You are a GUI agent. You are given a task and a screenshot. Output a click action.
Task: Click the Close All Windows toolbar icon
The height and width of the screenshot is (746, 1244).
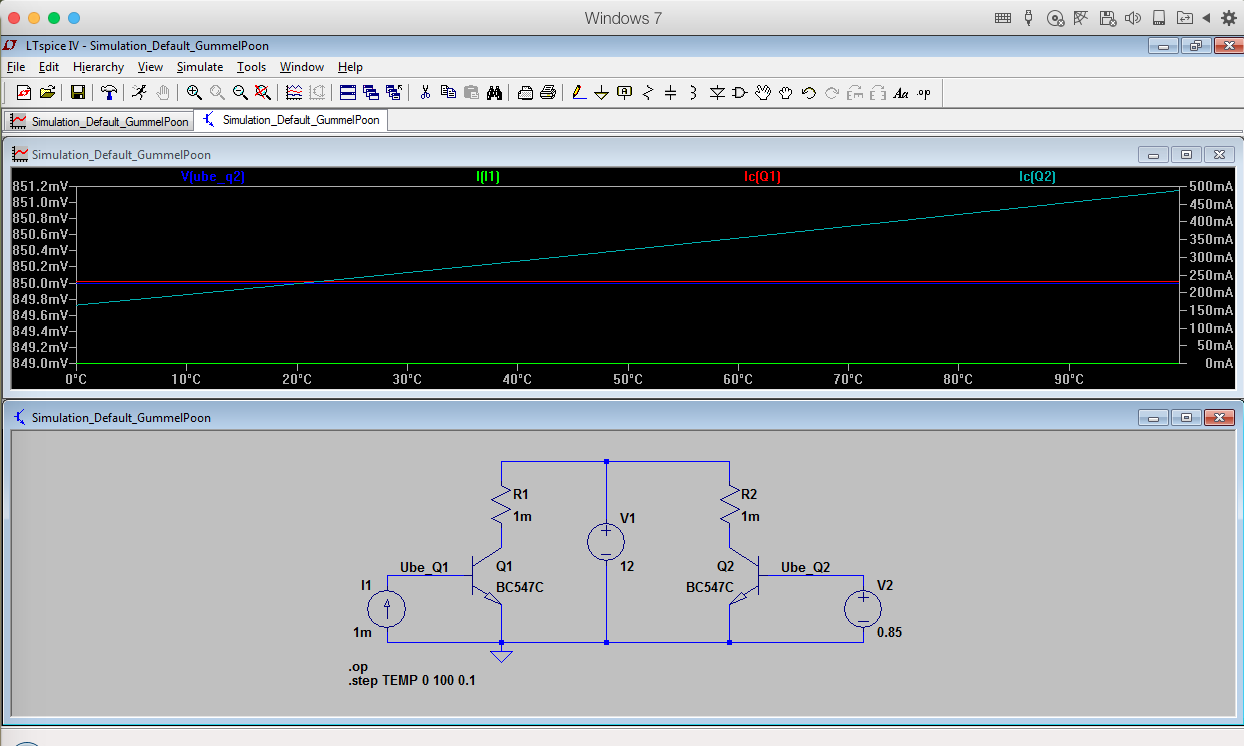pos(393,93)
